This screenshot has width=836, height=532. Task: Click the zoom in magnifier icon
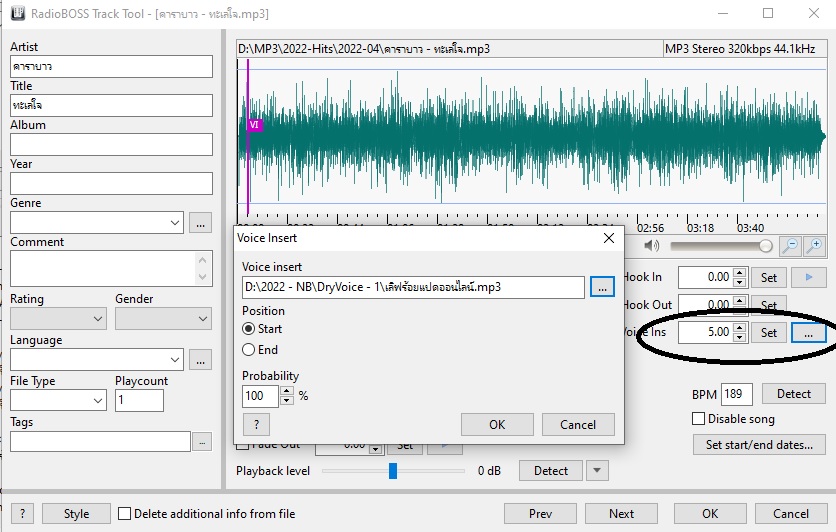814,246
